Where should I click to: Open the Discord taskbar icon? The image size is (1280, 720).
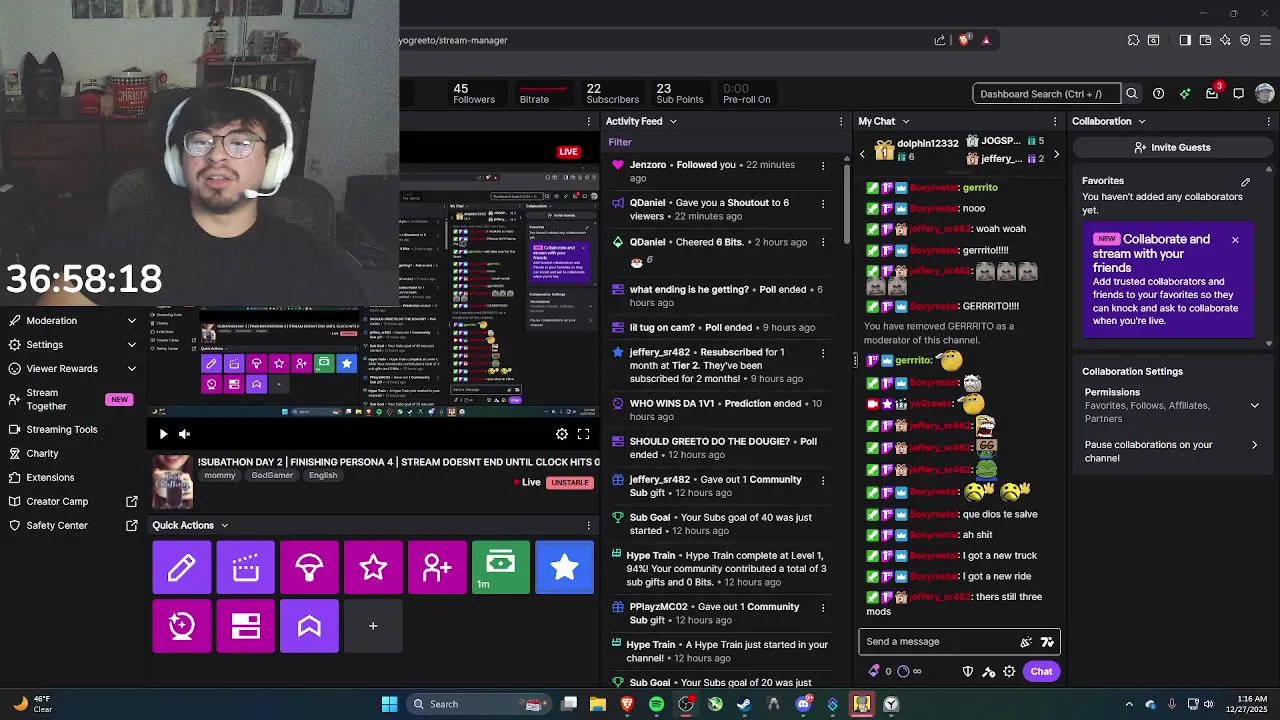(803, 704)
